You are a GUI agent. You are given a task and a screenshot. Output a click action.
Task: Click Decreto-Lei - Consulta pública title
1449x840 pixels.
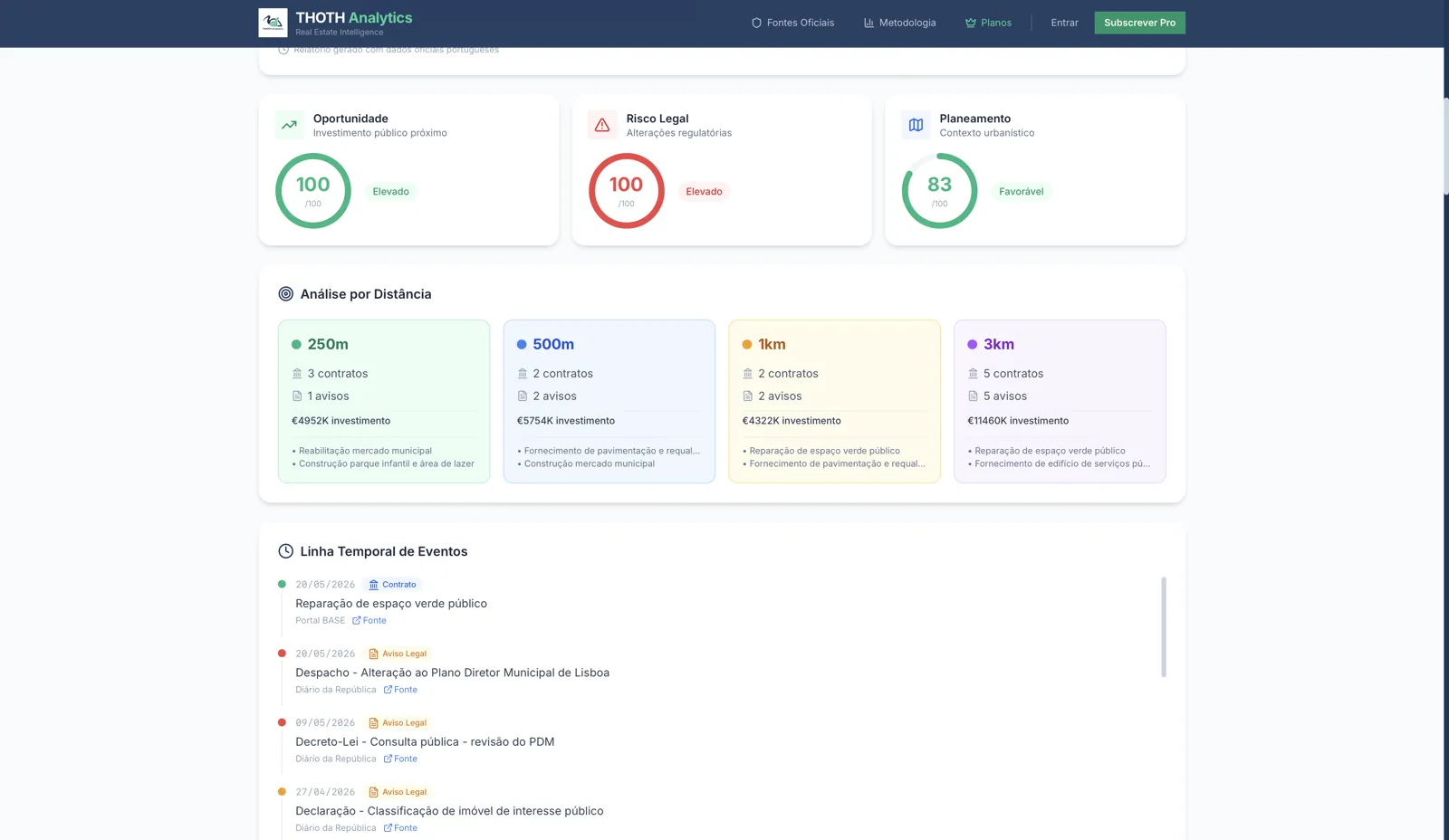[x=425, y=742]
